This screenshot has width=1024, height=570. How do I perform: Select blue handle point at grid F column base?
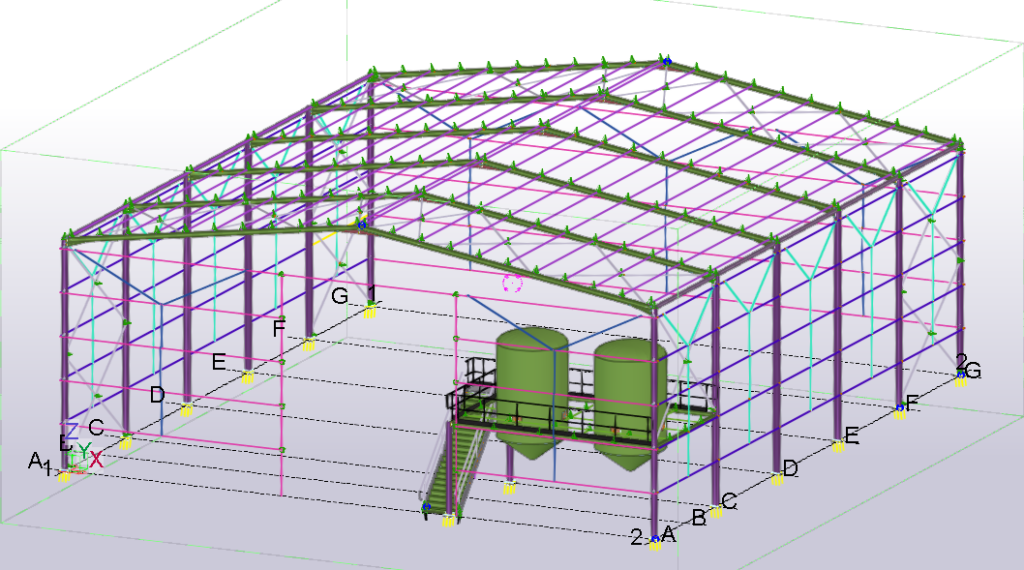point(900,407)
